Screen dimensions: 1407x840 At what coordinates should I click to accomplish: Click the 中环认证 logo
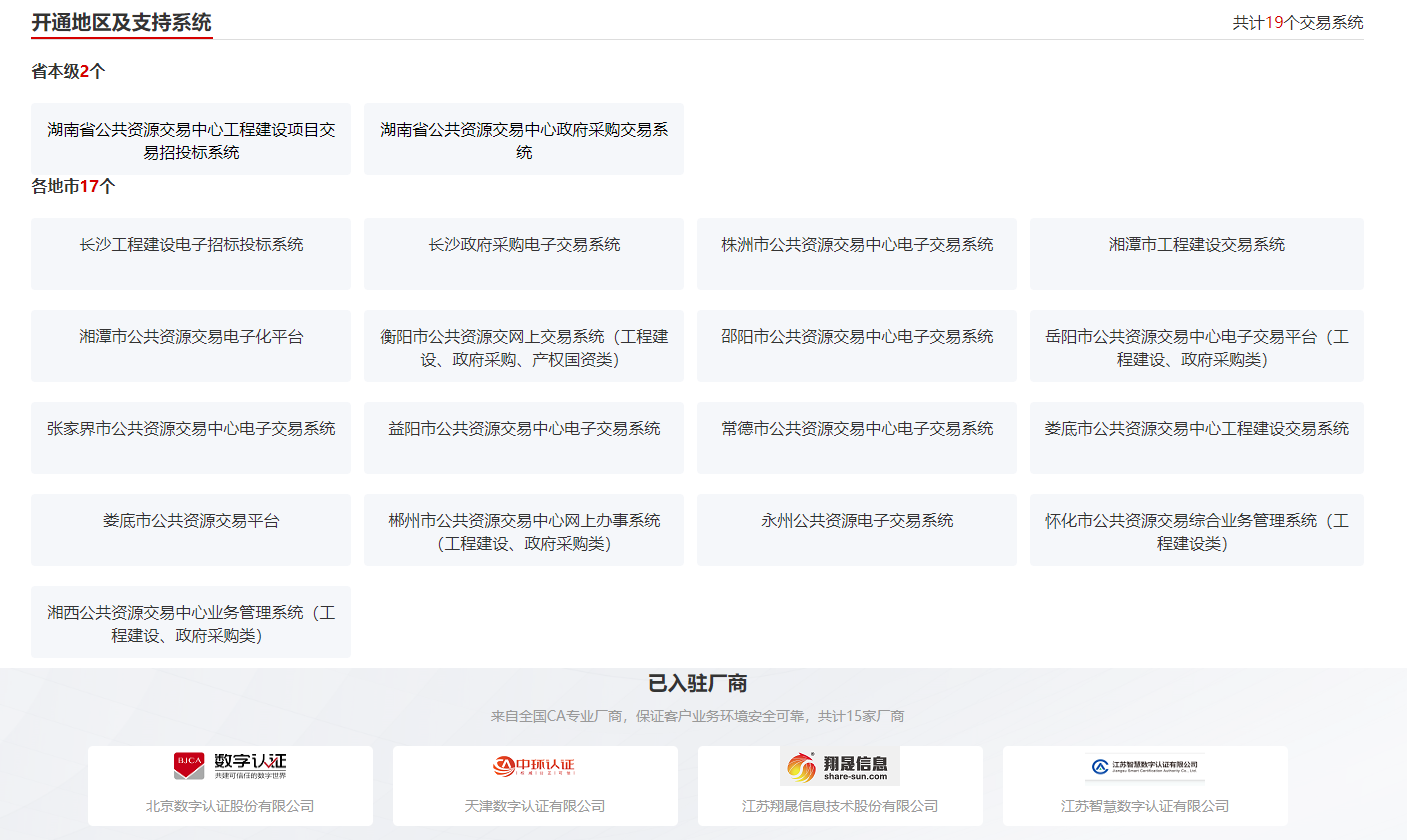pyautogui.click(x=534, y=767)
